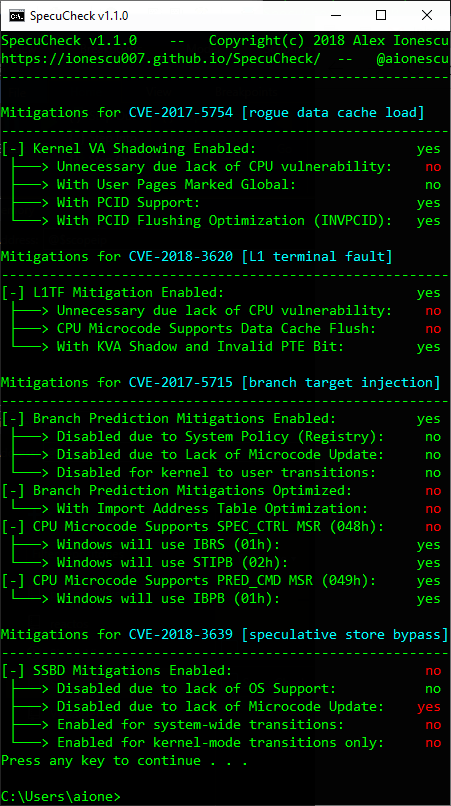
Task: Click the CVE-2018-3620 identifier text
Action: click(181, 256)
